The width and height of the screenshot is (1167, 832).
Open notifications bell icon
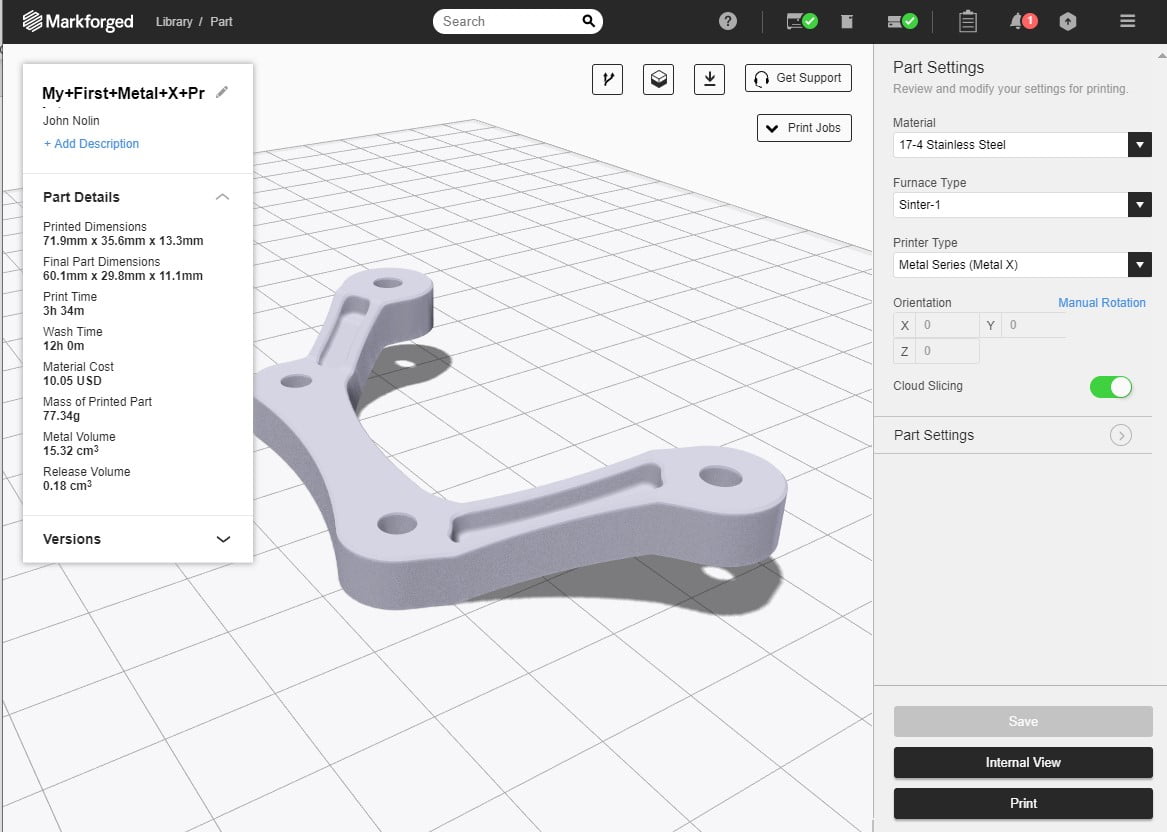[x=1023, y=22]
